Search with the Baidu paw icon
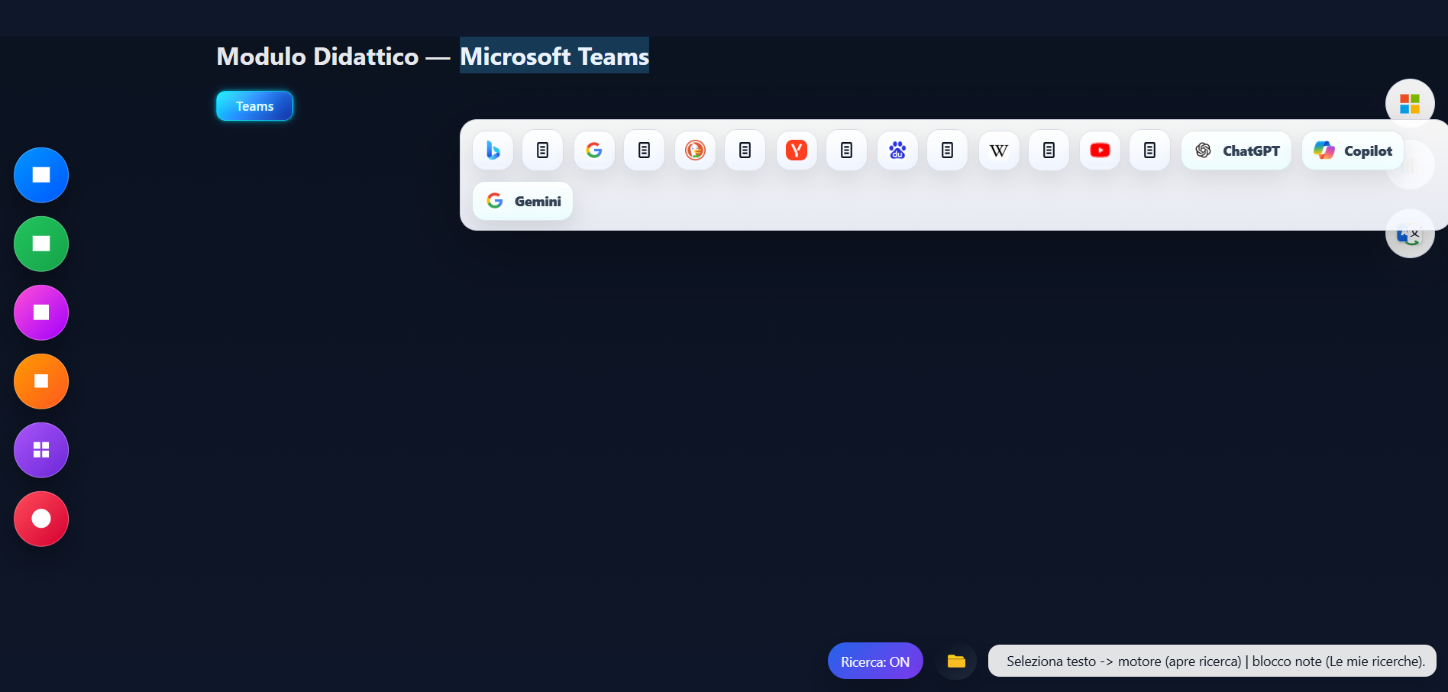 [897, 150]
